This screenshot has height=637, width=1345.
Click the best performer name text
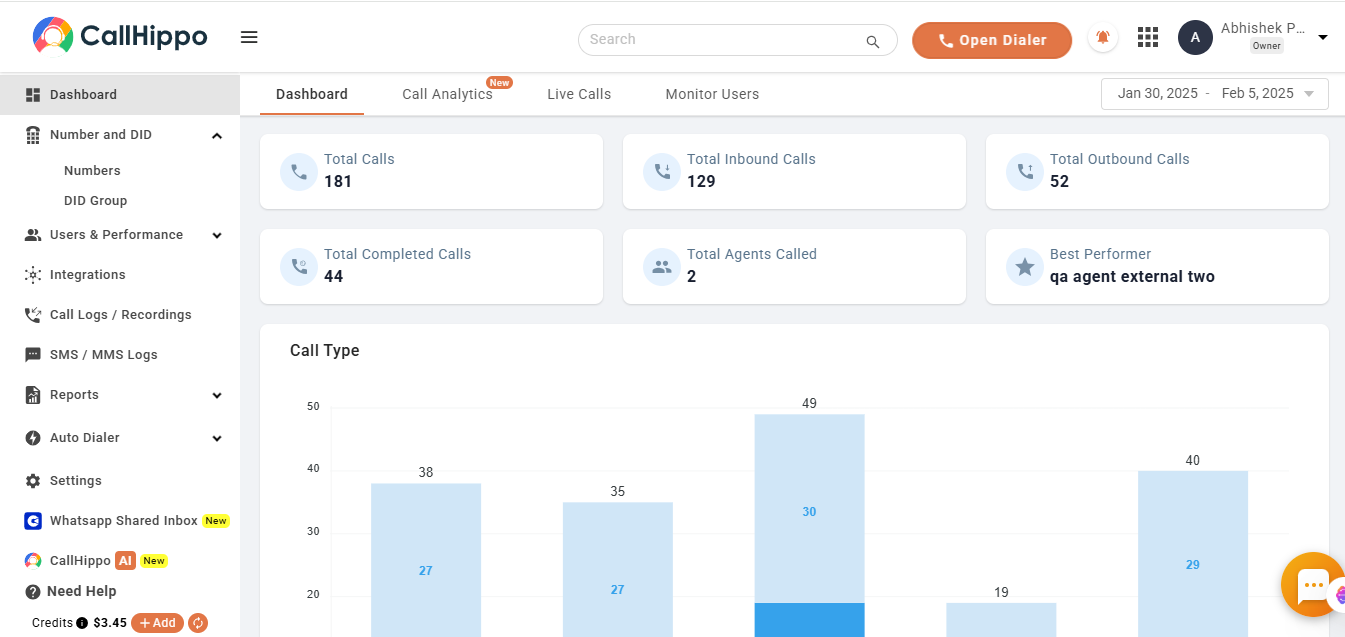1132,277
